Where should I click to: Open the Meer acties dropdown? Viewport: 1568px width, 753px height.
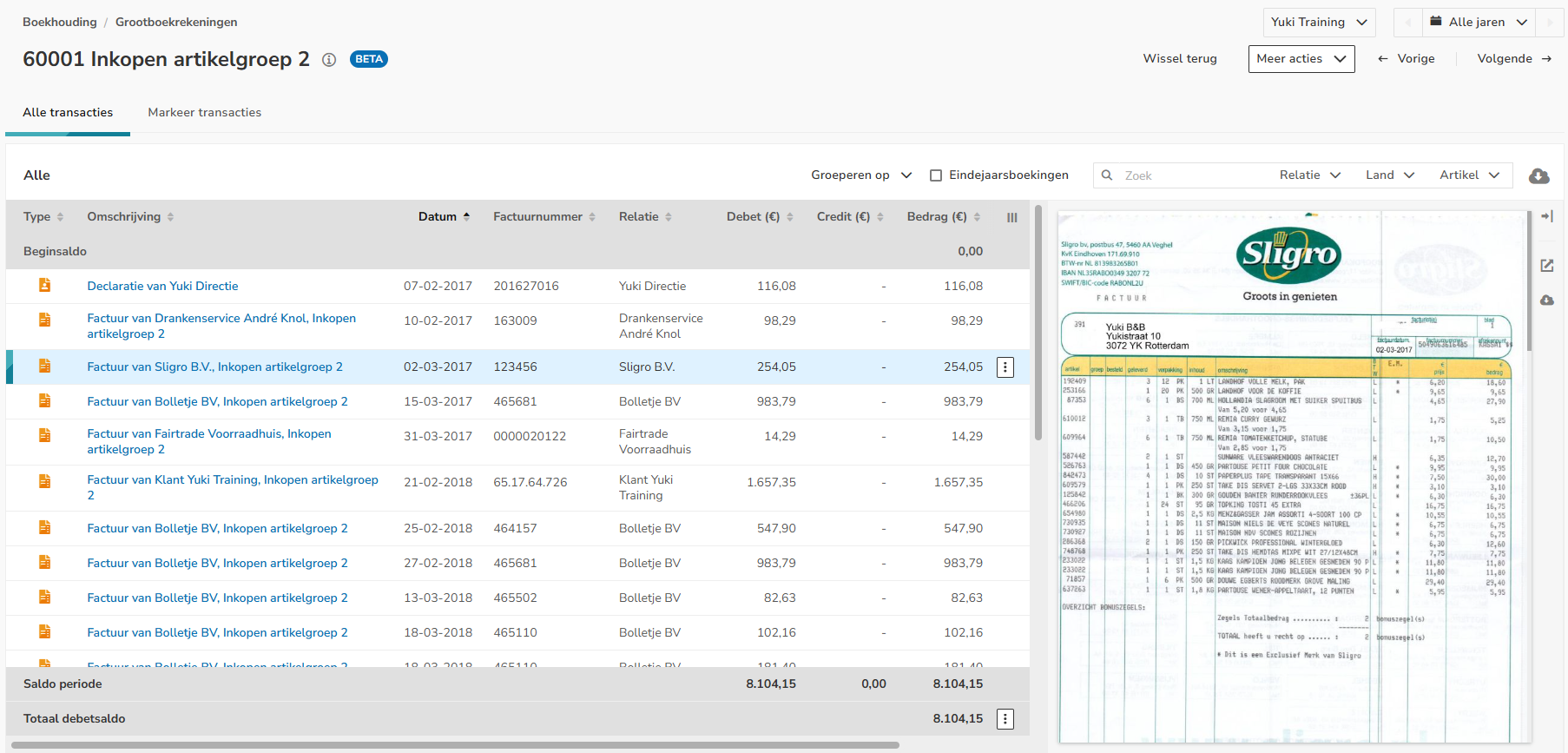pyautogui.click(x=1301, y=59)
